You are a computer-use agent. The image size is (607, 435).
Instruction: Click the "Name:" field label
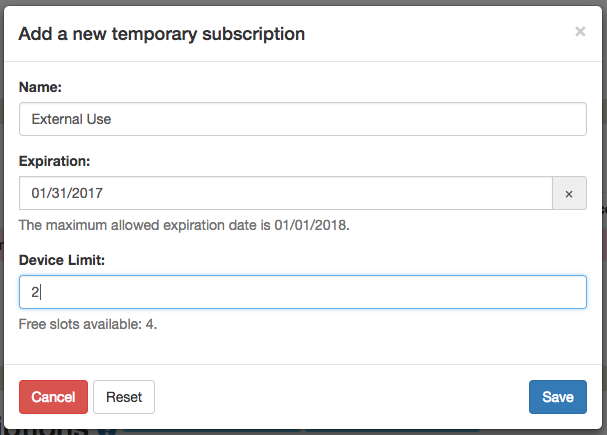40,87
